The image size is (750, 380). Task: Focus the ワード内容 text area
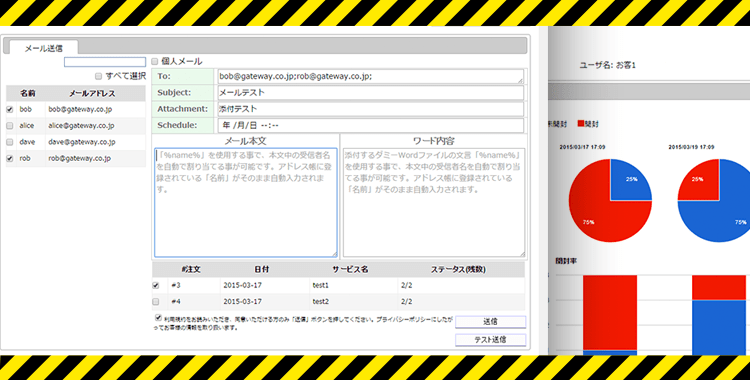[434, 202]
